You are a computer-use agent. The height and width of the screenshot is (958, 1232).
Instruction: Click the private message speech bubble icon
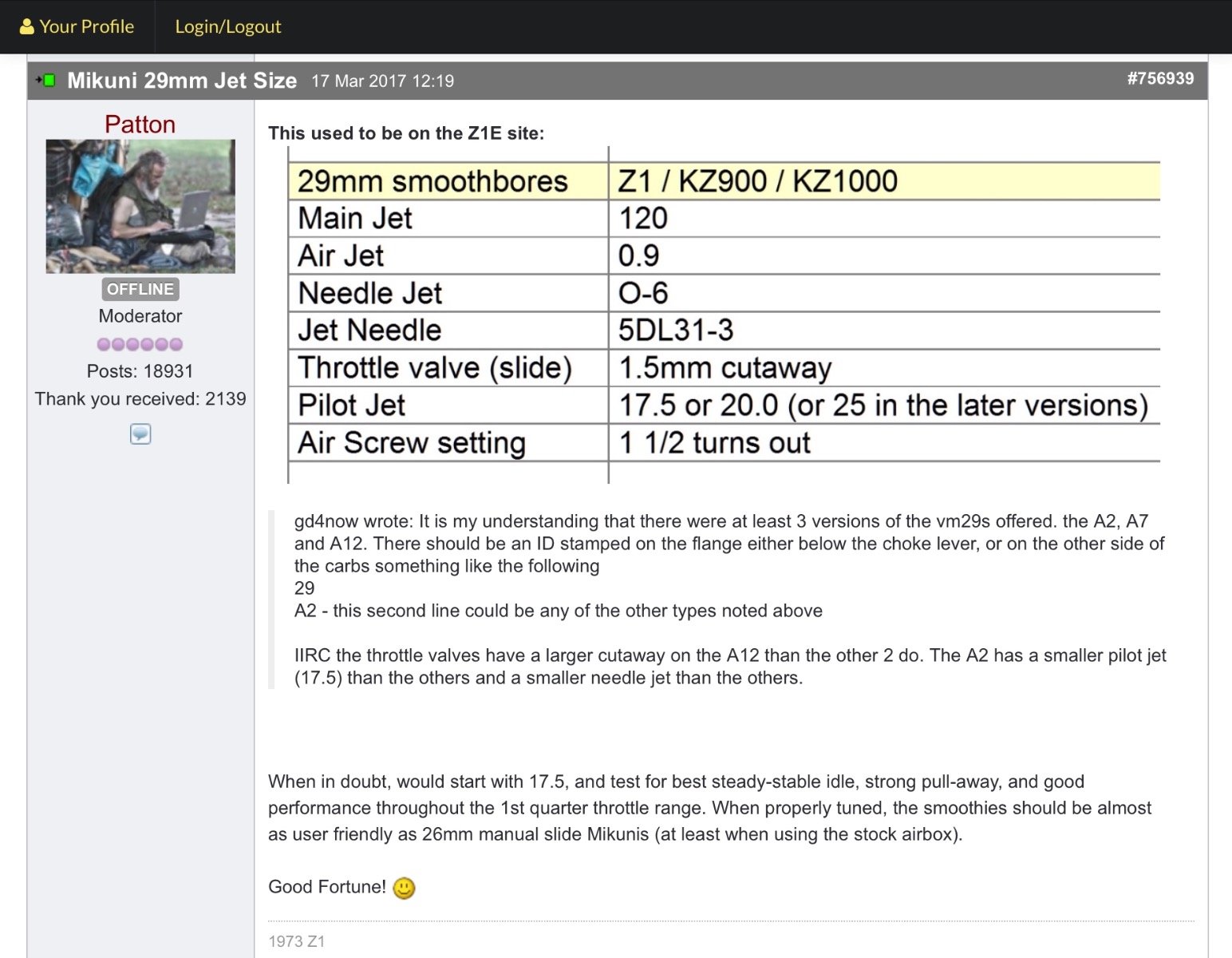click(140, 433)
